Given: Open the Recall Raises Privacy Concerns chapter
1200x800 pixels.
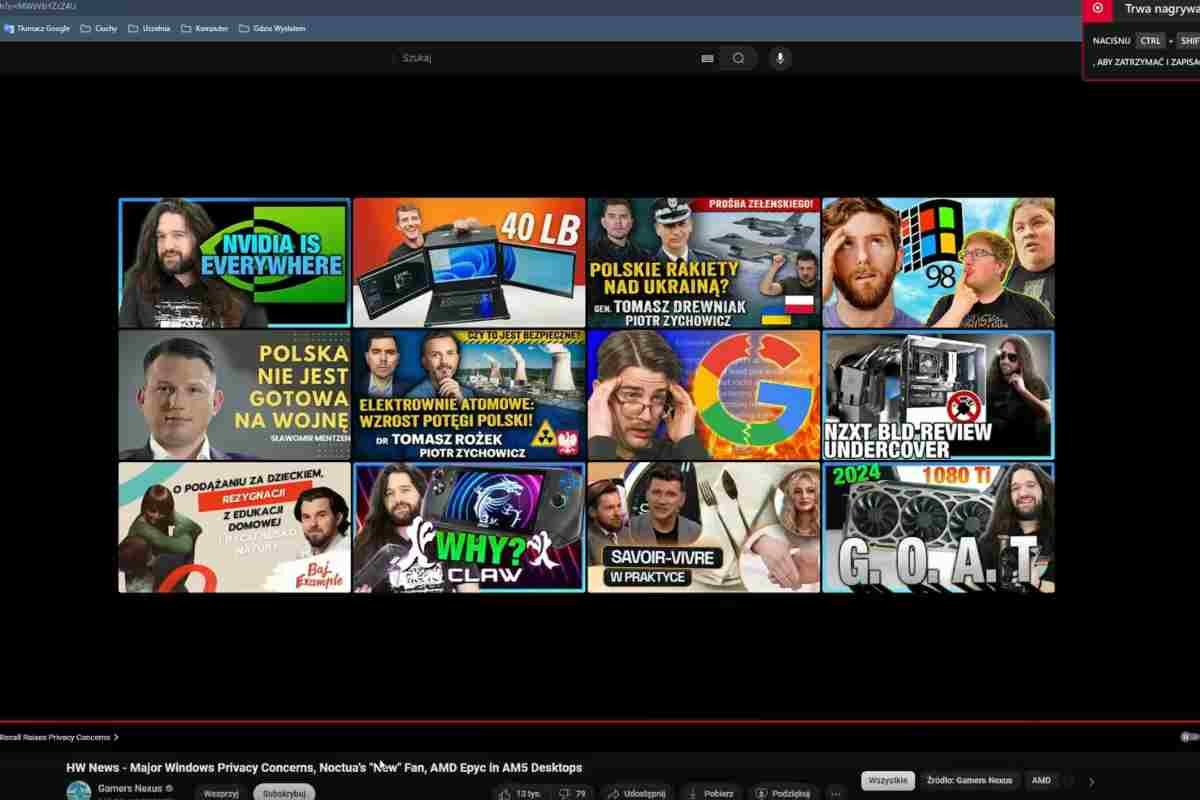Looking at the screenshot, I should 58,737.
